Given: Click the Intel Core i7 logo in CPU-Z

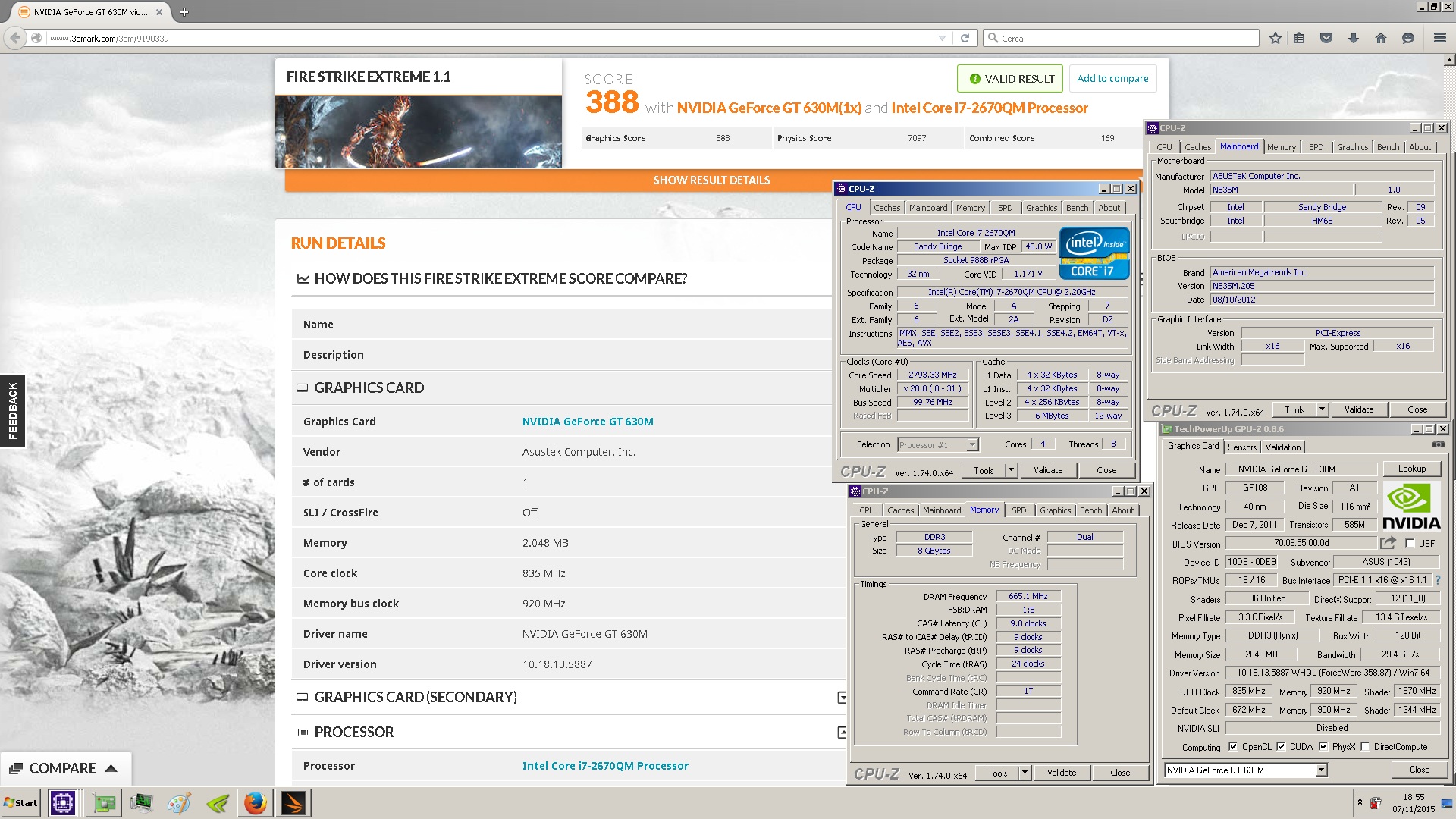Looking at the screenshot, I should tap(1094, 253).
